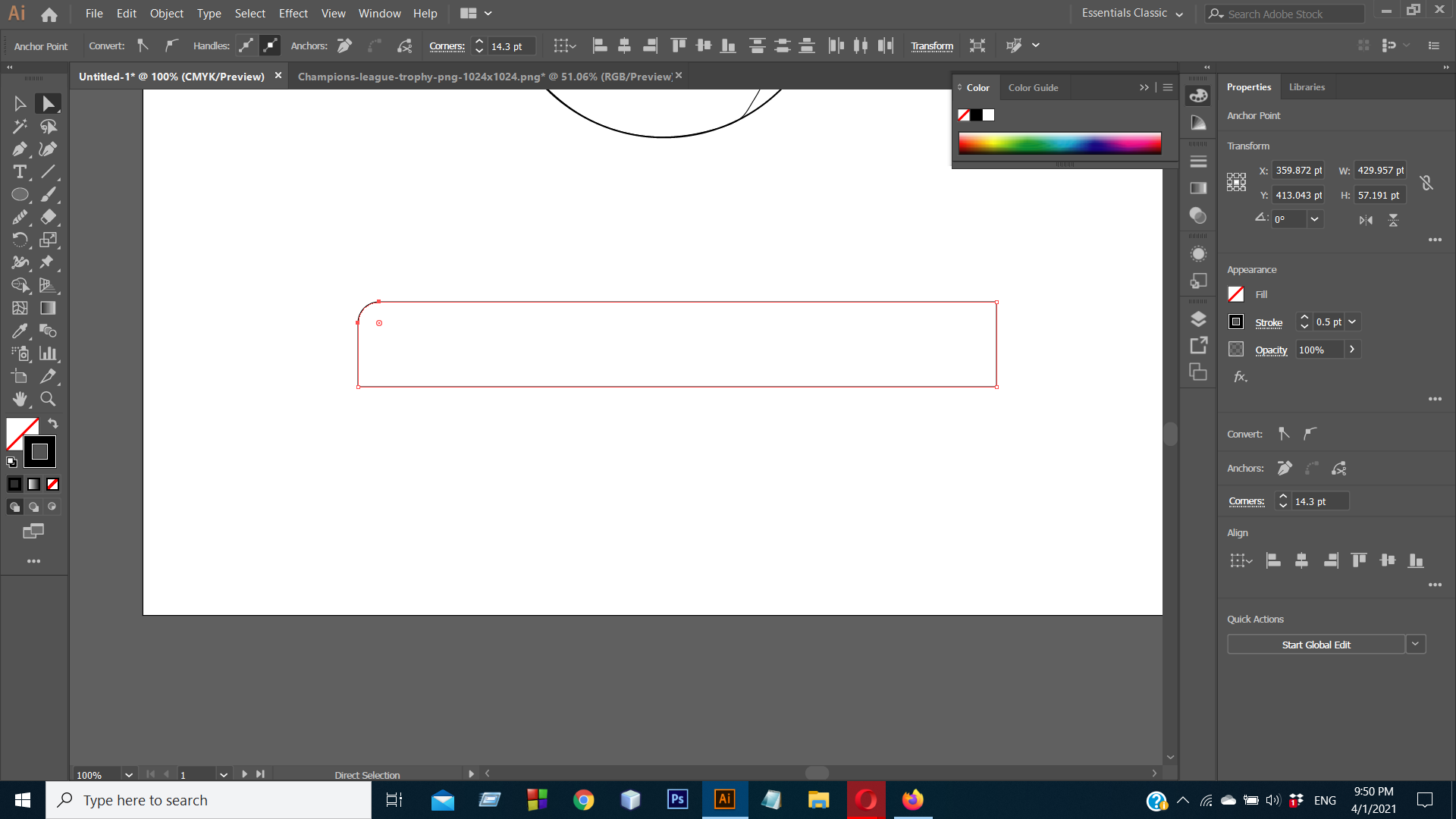Open the Transform link in control bar
The height and width of the screenshot is (819, 1456).
pyautogui.click(x=932, y=46)
